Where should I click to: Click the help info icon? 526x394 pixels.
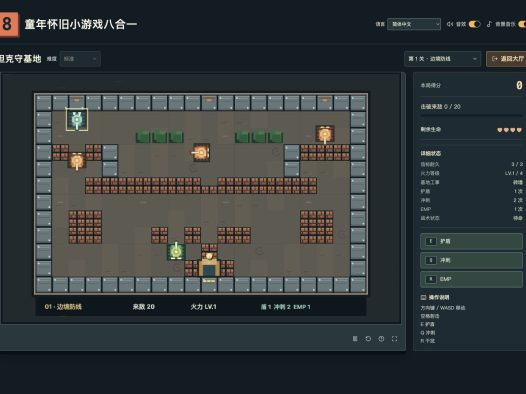(x=381, y=339)
